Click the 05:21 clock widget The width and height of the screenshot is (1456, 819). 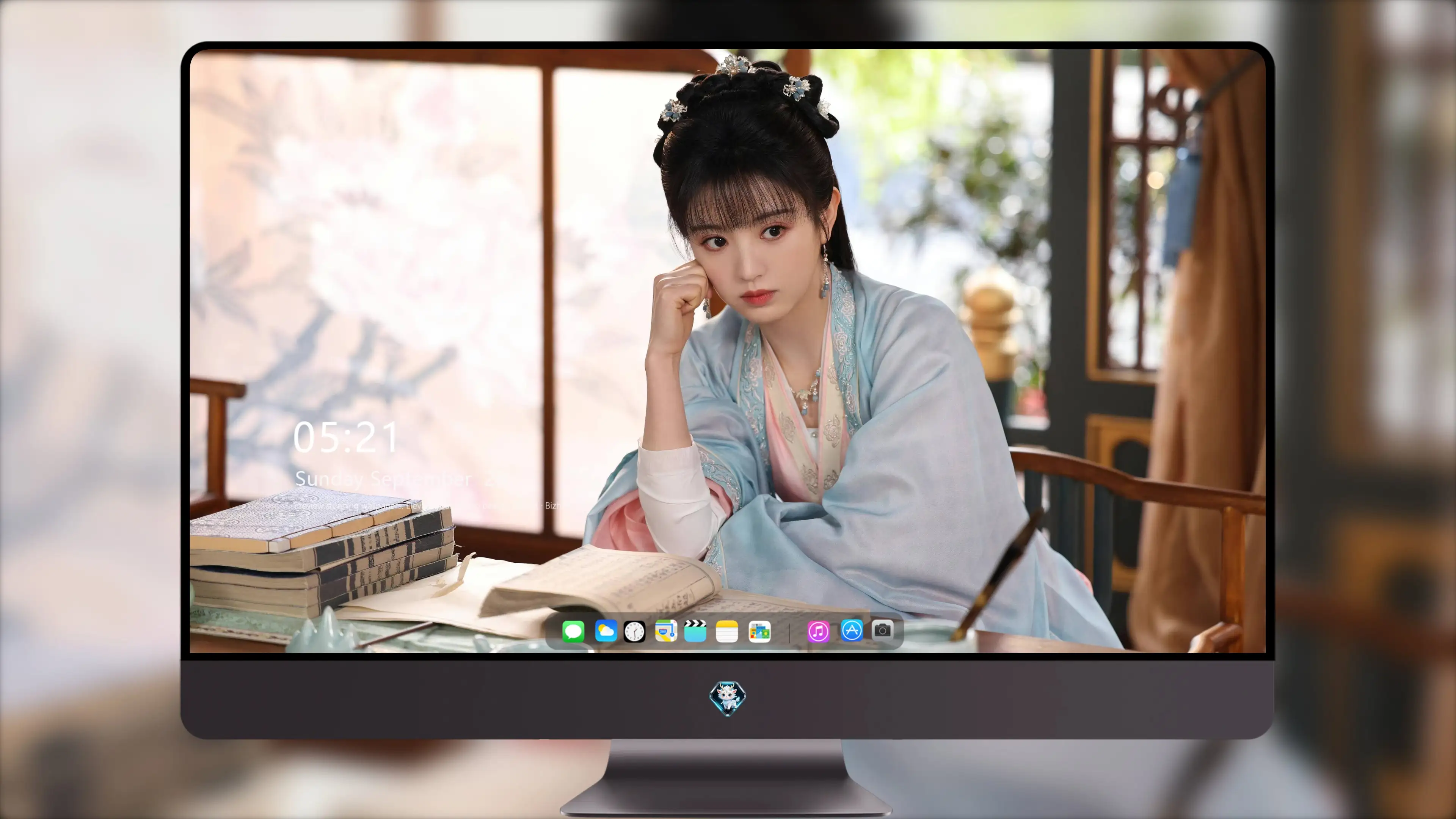346,438
